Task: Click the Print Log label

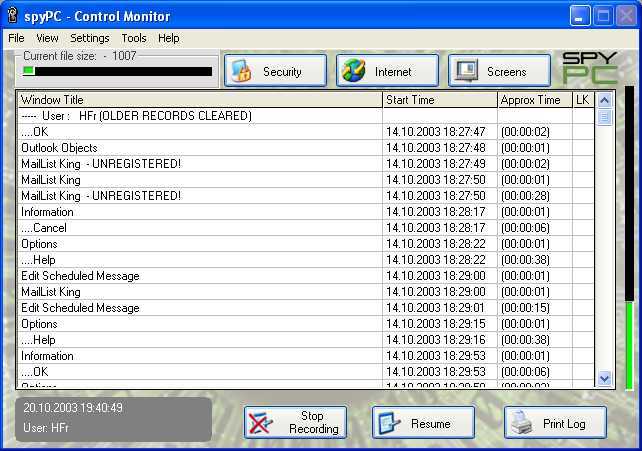Action: click(x=564, y=423)
